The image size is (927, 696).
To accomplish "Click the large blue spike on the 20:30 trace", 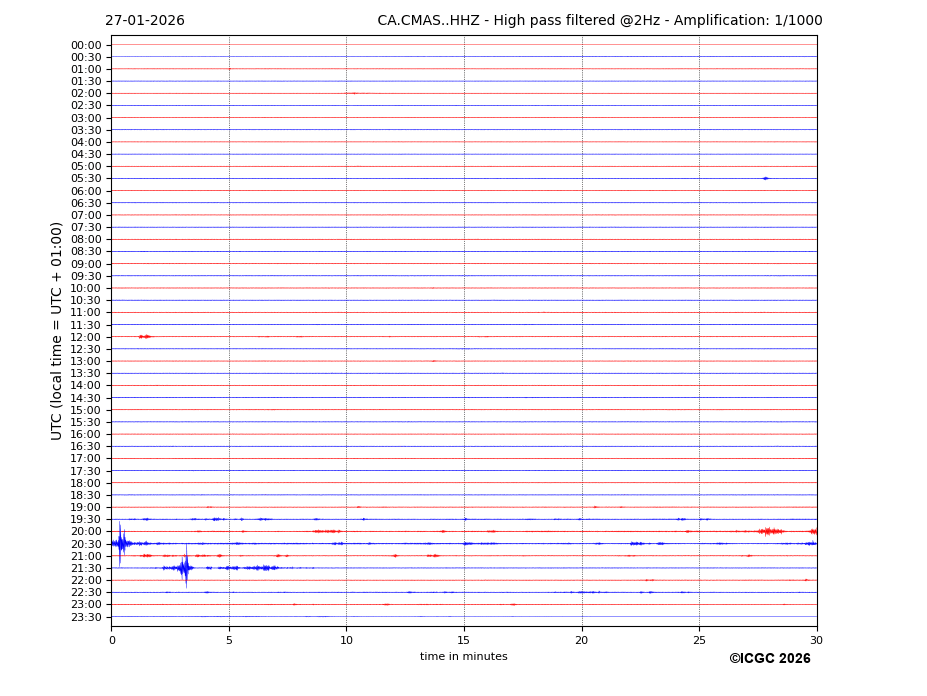I will pos(120,543).
